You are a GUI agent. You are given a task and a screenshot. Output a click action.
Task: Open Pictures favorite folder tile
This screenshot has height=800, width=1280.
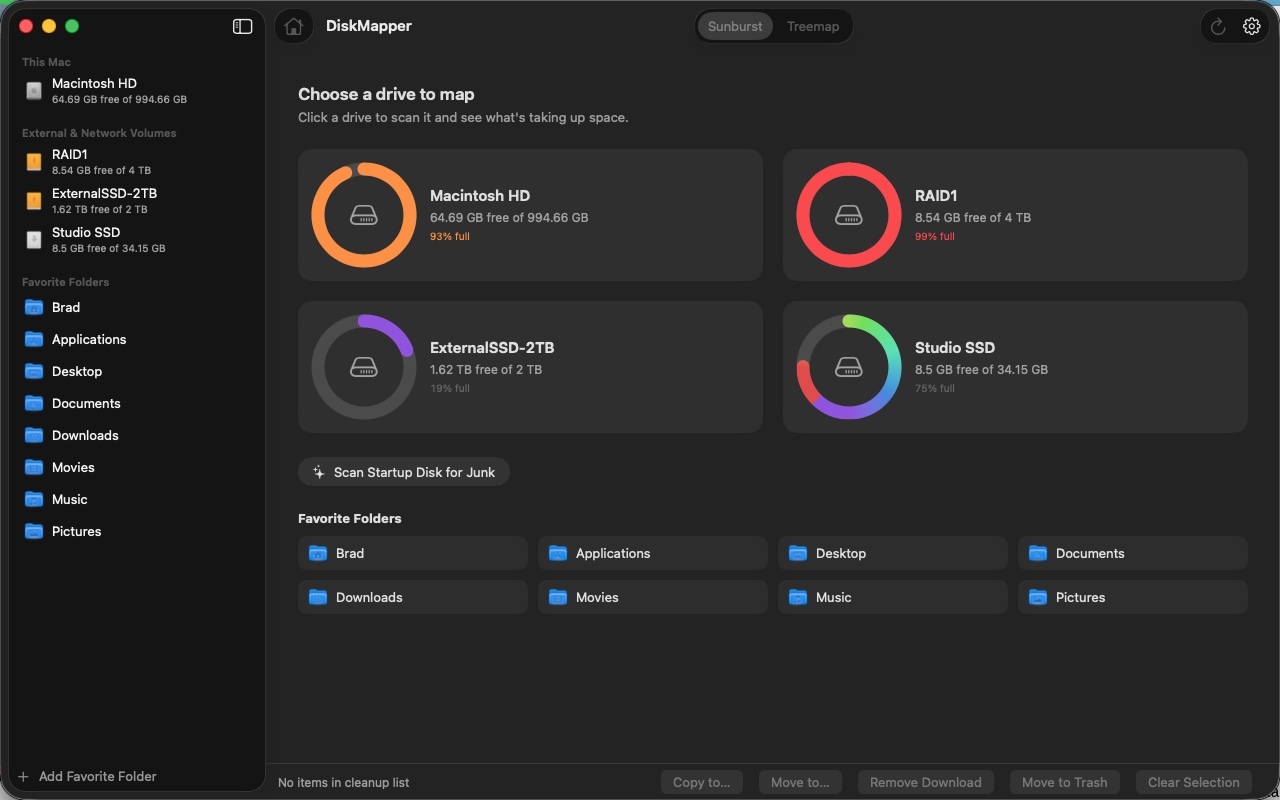[1133, 597]
